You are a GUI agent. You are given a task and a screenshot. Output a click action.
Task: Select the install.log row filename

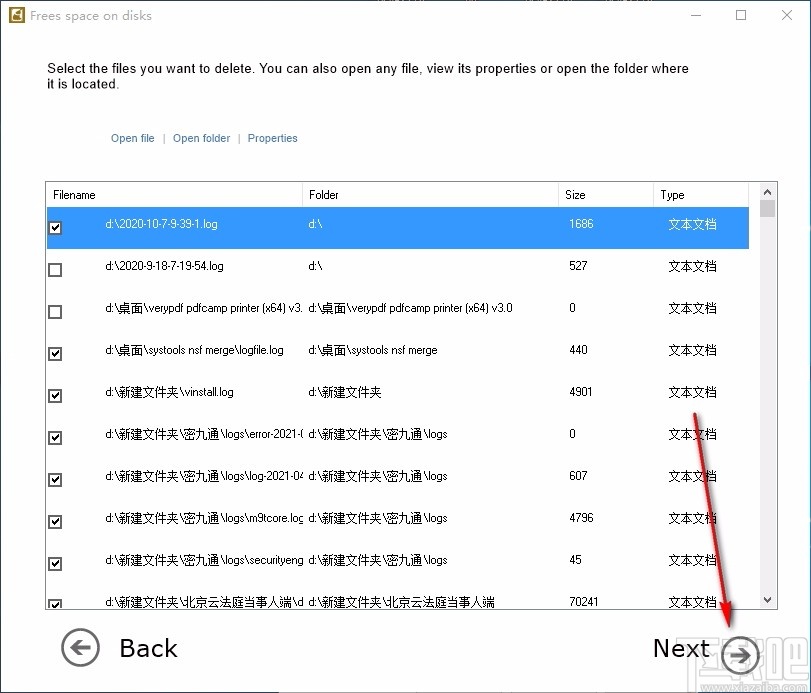[169, 392]
